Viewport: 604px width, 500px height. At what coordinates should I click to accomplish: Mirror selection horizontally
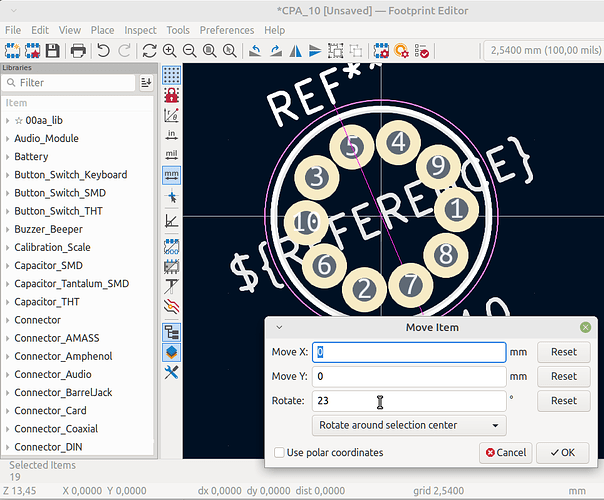point(295,50)
